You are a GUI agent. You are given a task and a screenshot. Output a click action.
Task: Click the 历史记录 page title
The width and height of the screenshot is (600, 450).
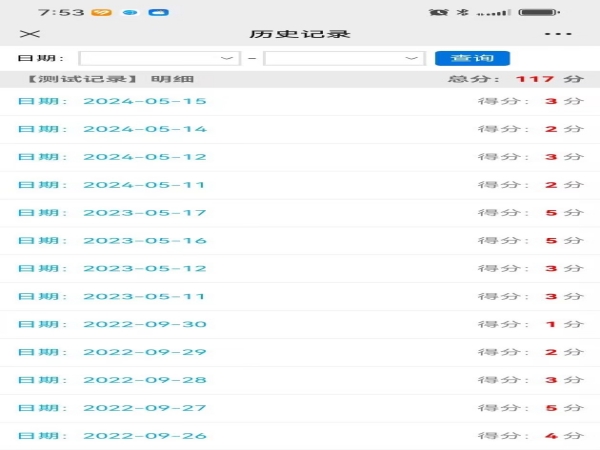(300, 34)
